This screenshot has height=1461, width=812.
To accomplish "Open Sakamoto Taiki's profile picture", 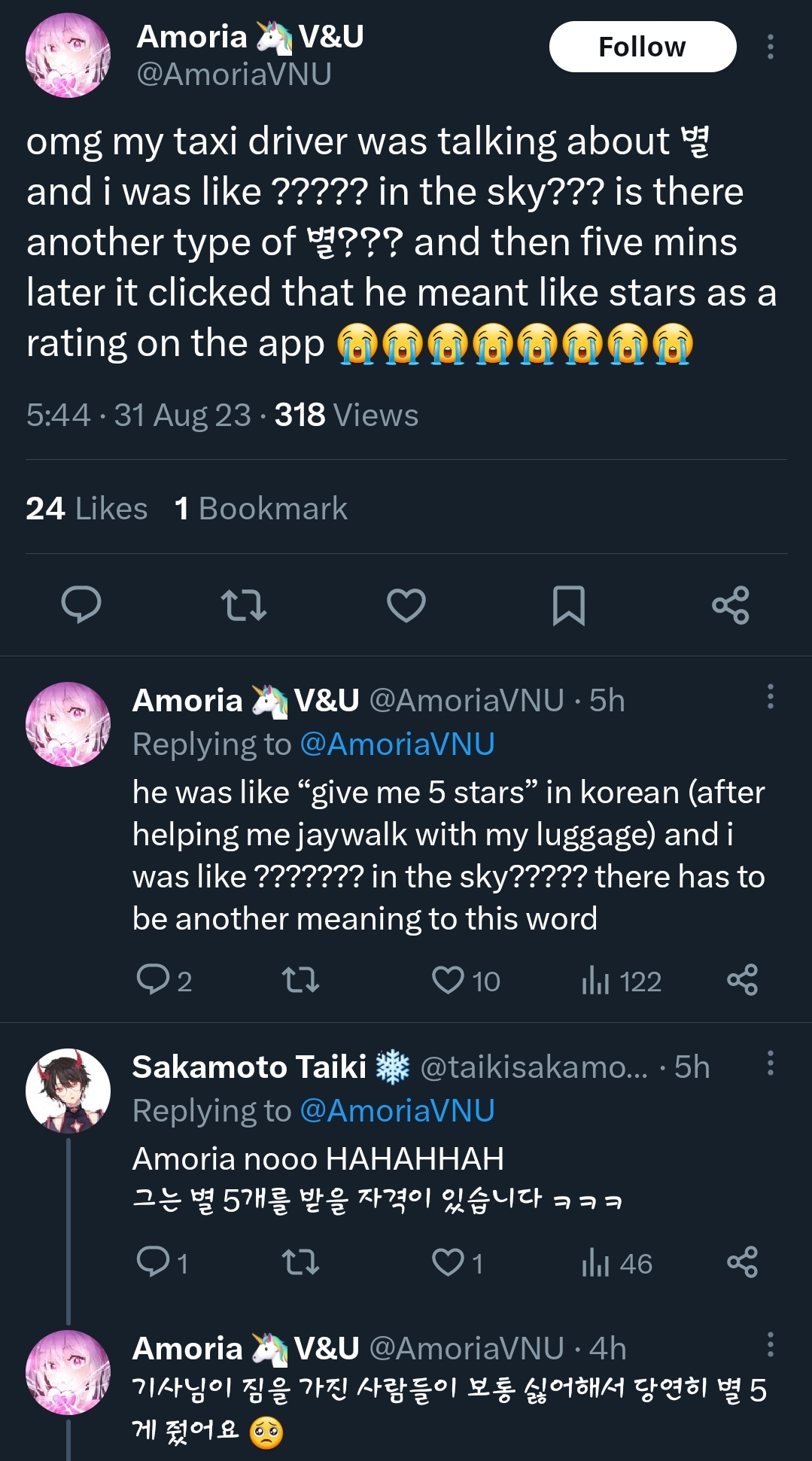I will [68, 1090].
